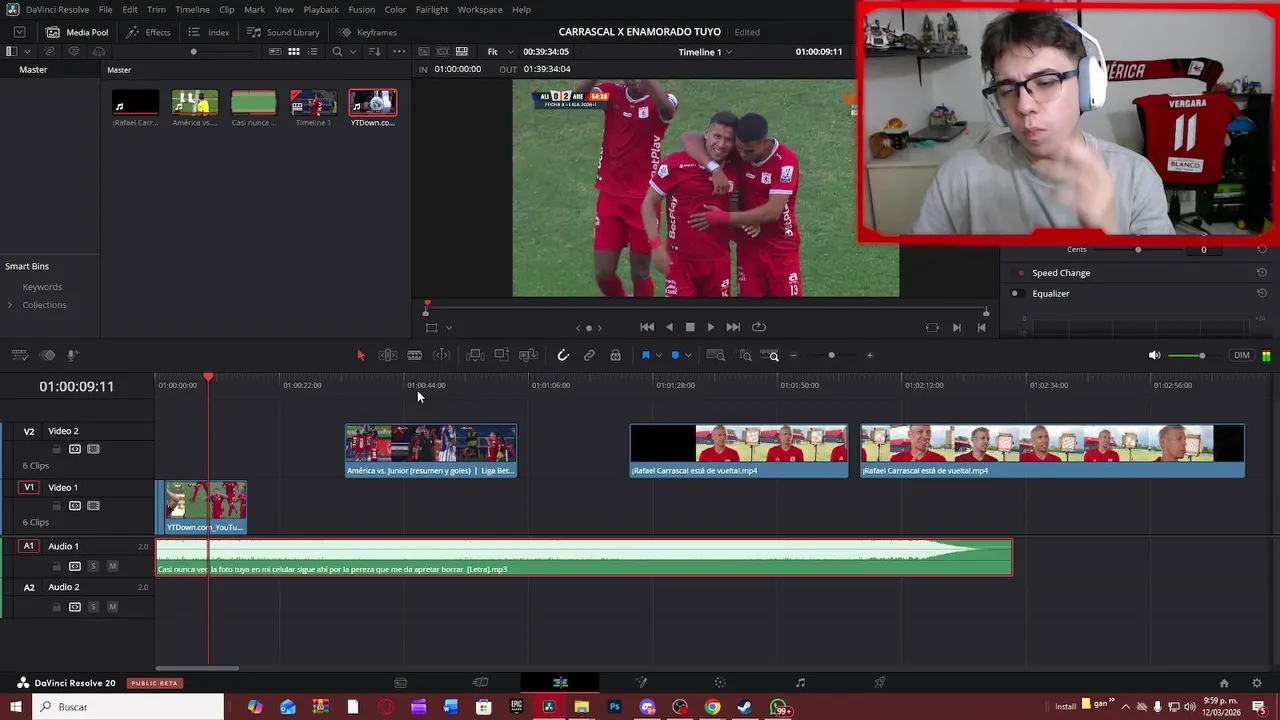The width and height of the screenshot is (1280, 720).
Task: Open the Playback menu
Action: (321, 9)
